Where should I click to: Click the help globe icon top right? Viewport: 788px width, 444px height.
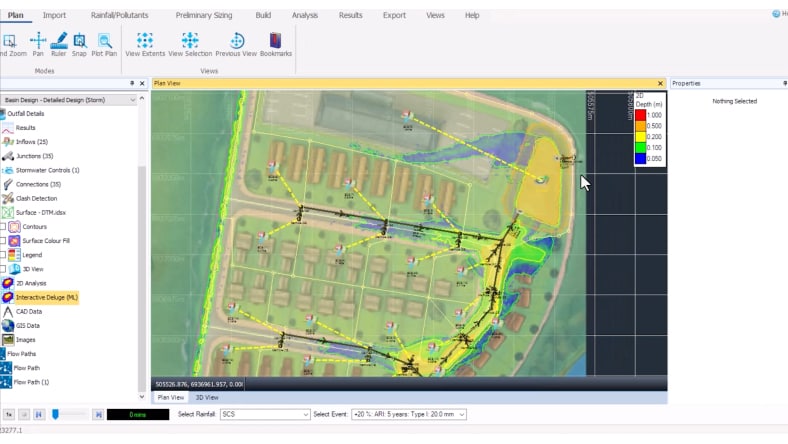point(776,14)
